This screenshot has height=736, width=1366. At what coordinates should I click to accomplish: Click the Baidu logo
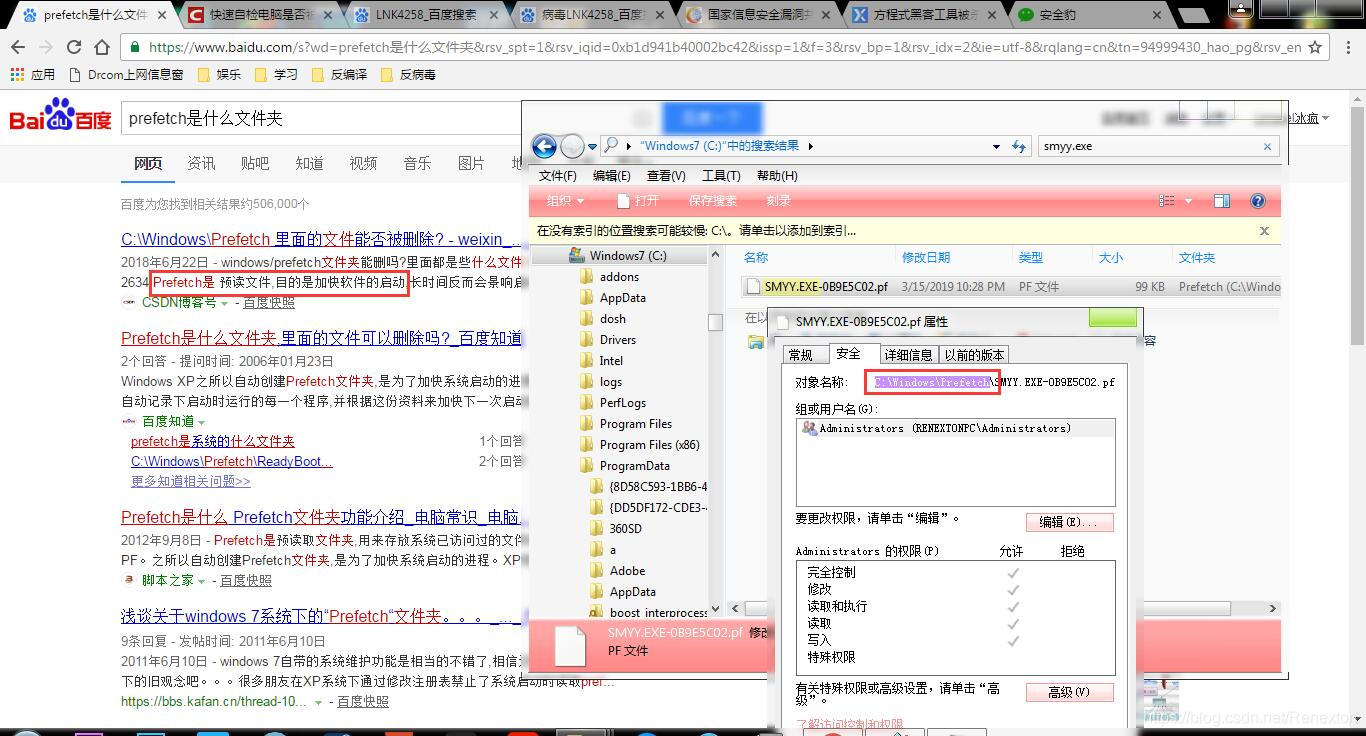[x=60, y=117]
